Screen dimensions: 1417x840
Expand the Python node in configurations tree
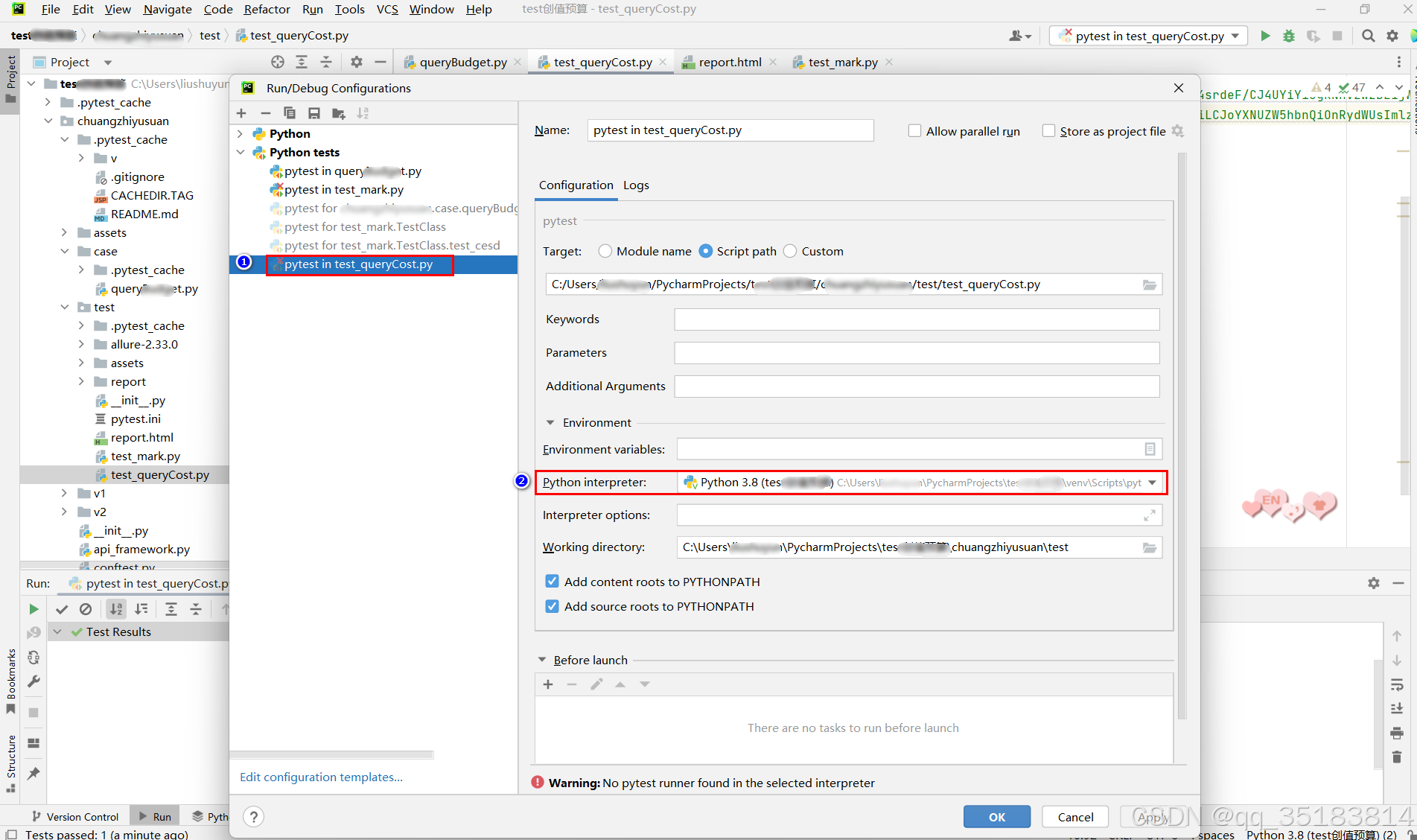click(240, 133)
